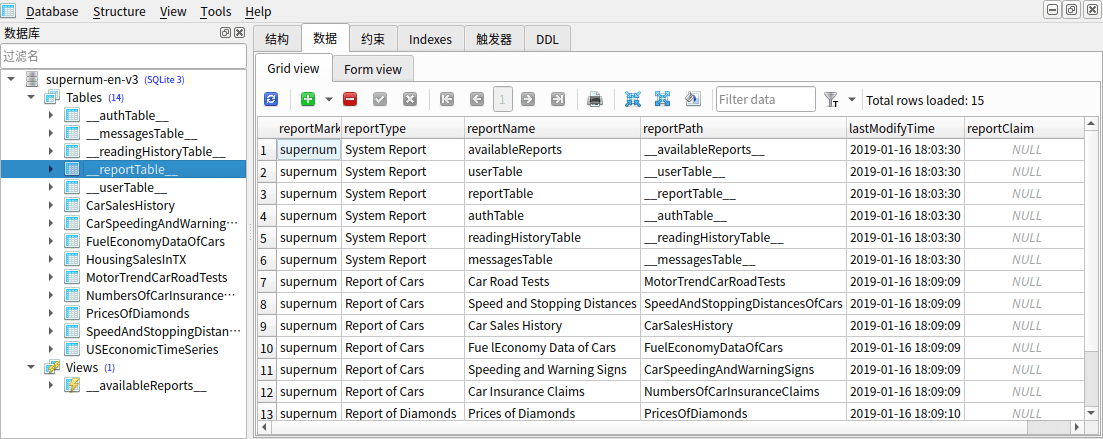Expand the CarSalesHistory tree node

(51, 205)
